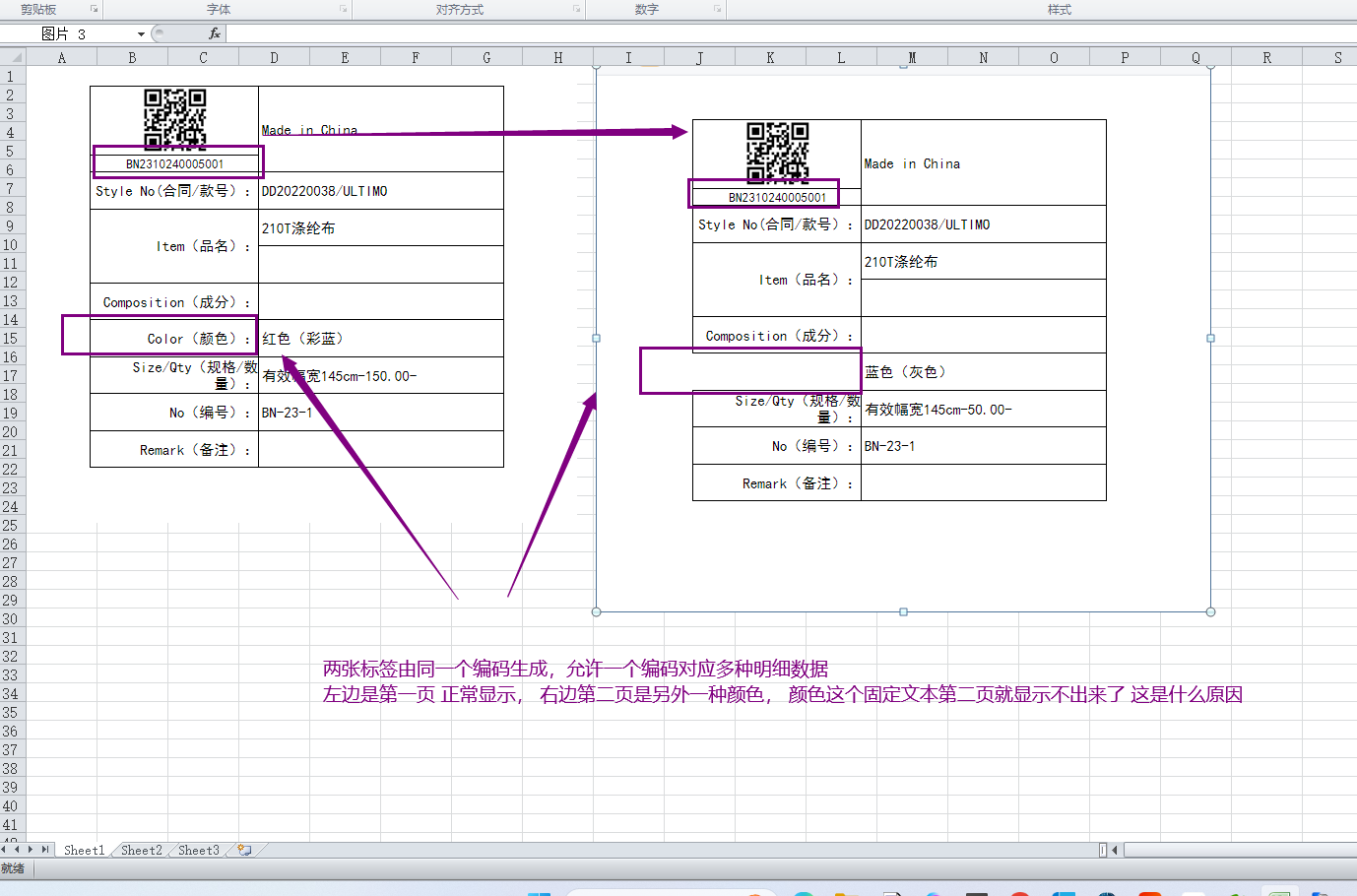Viewport: 1357px width, 896px height.
Task: Click the QR code on left label
Action: 174,117
